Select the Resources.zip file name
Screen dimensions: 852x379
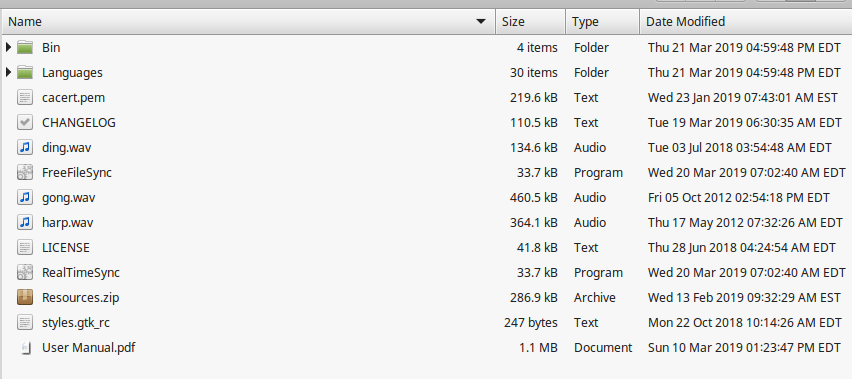(x=80, y=298)
